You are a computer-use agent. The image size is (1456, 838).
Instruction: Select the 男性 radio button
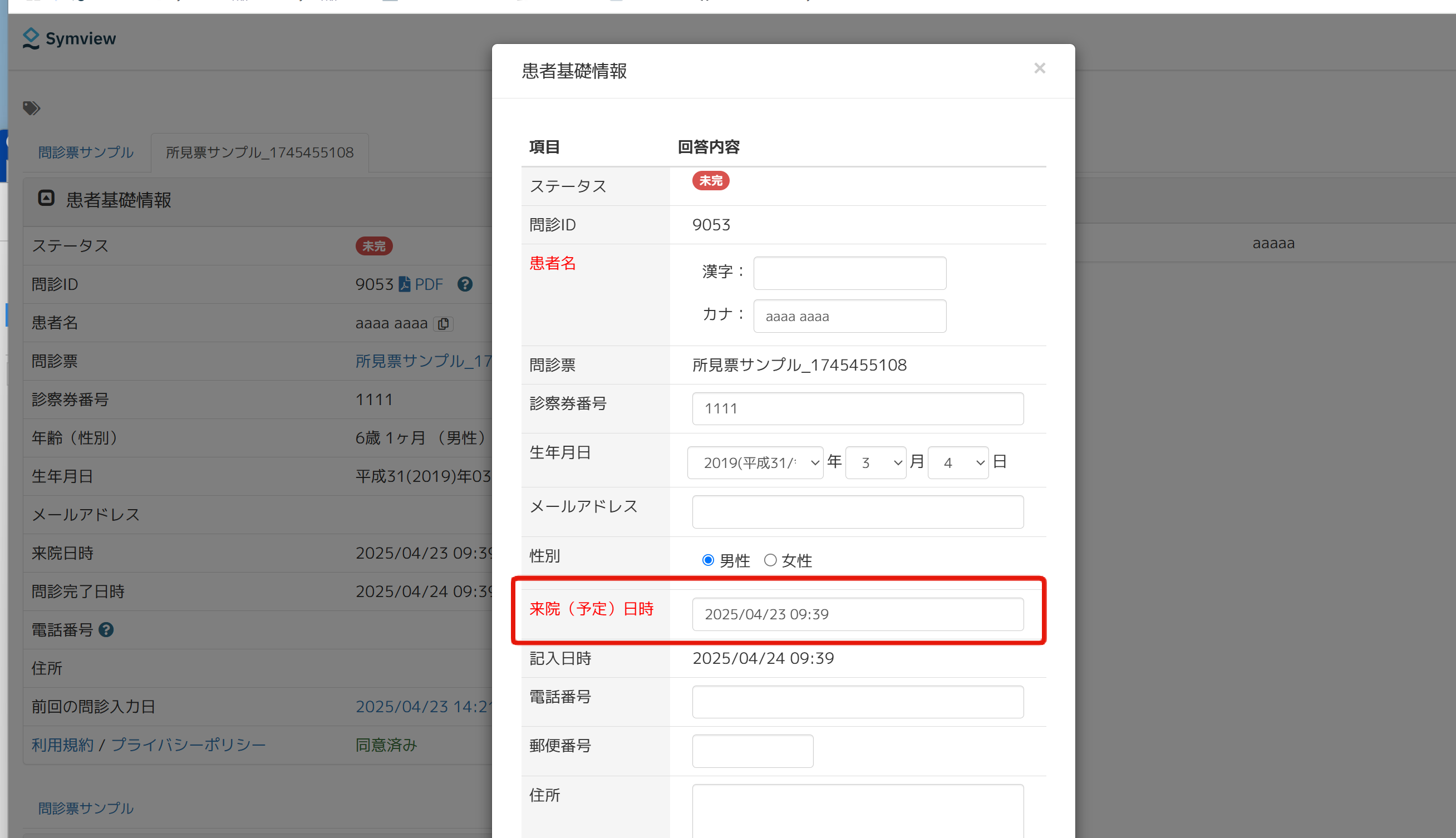click(x=708, y=560)
